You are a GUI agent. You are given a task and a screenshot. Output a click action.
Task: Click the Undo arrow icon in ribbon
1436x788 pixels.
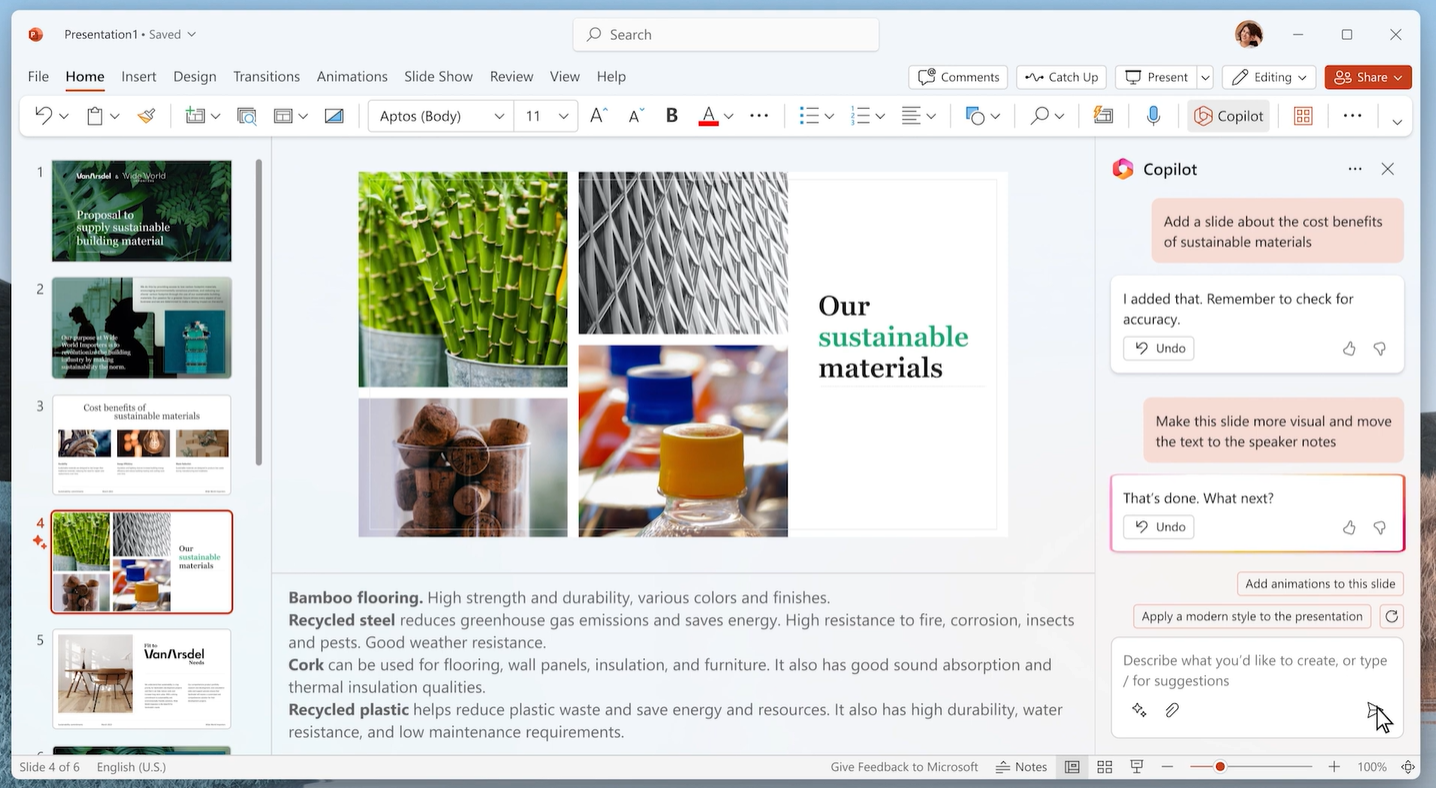tap(43, 116)
